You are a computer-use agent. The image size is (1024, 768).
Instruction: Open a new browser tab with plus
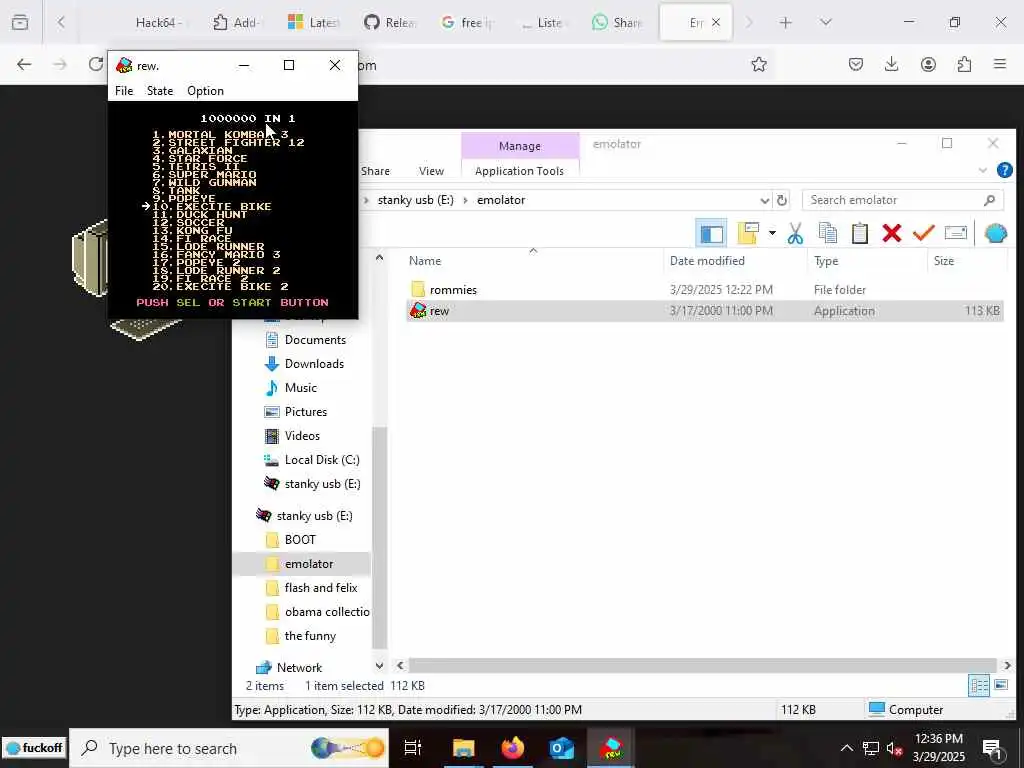(x=786, y=23)
